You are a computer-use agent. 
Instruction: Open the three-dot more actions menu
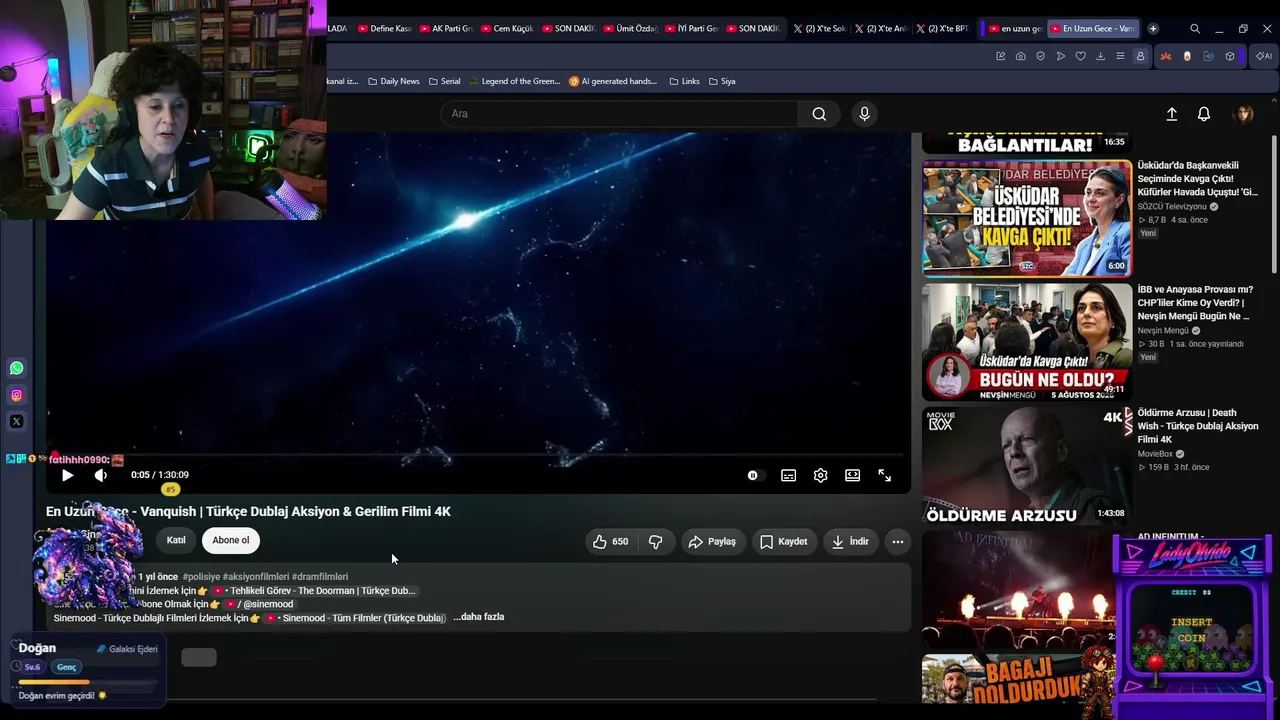pyautogui.click(x=898, y=541)
